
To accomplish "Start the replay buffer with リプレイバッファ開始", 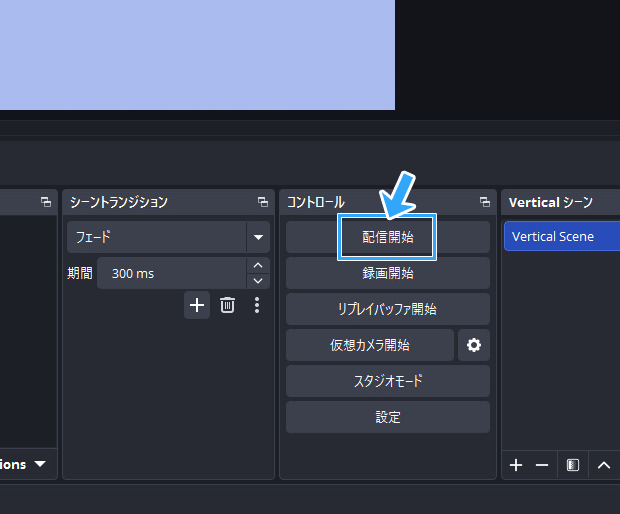I will click(x=388, y=309).
